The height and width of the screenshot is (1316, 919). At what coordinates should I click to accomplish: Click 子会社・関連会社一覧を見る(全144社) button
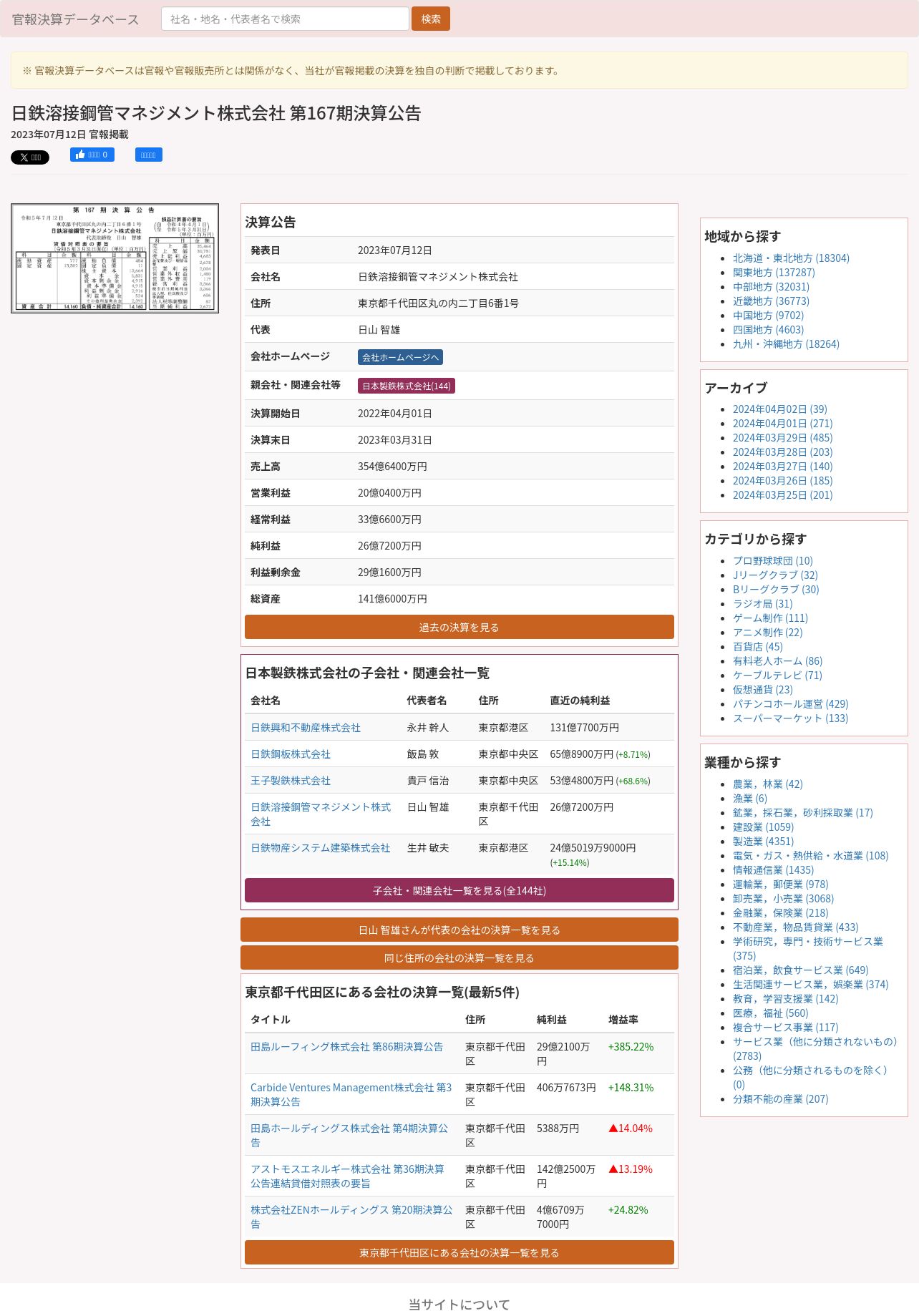point(459,890)
